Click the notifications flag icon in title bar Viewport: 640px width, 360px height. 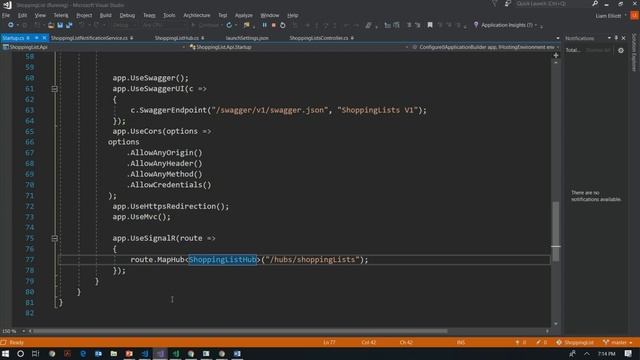494,4
